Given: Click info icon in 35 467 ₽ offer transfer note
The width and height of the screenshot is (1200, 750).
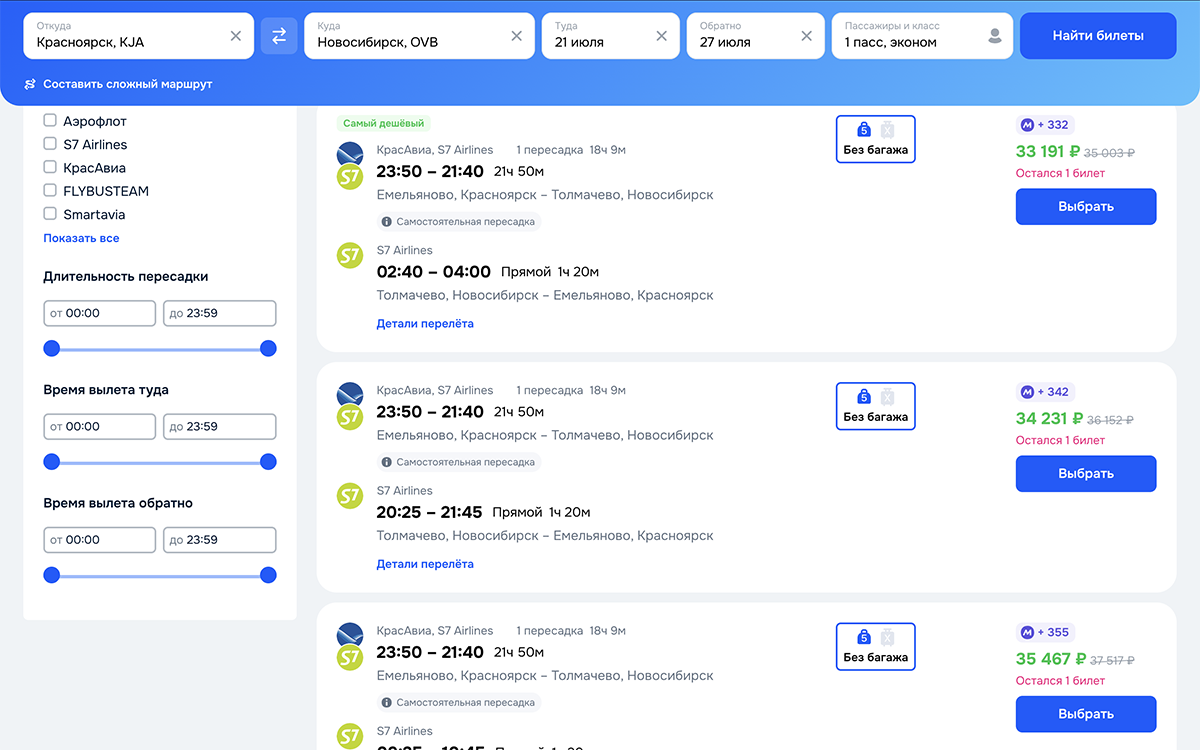Looking at the screenshot, I should (x=387, y=702).
